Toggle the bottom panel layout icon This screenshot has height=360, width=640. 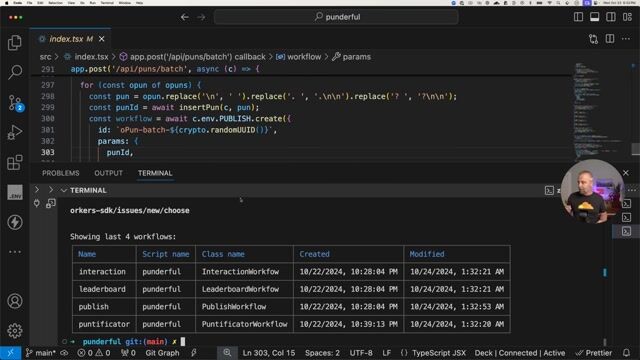[x=595, y=17]
